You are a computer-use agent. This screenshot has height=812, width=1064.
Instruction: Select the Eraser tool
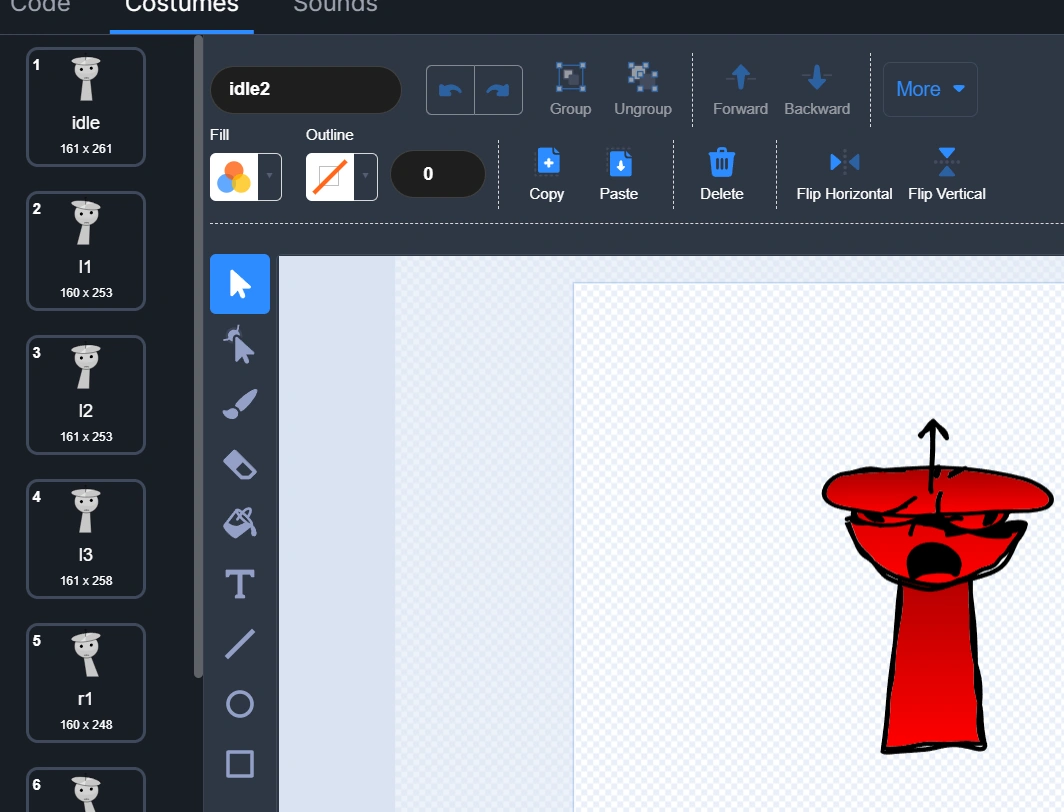pos(239,464)
